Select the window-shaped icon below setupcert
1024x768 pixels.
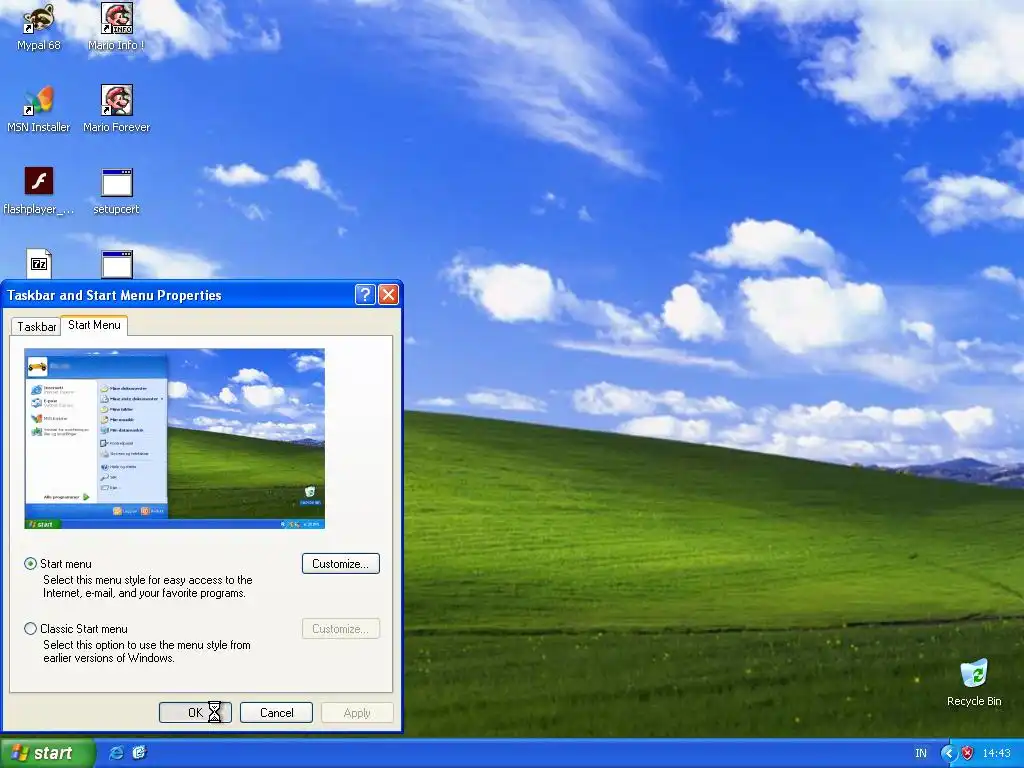click(x=117, y=264)
